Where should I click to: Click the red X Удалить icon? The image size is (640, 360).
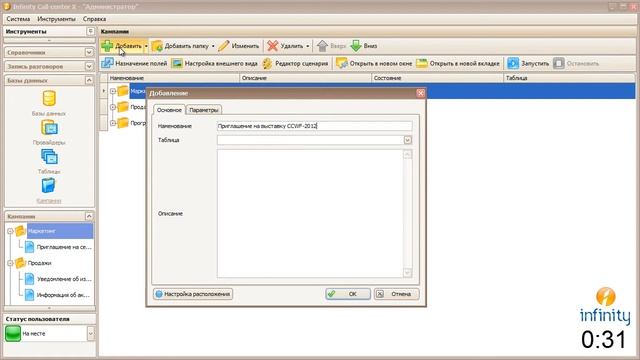[x=273, y=46]
